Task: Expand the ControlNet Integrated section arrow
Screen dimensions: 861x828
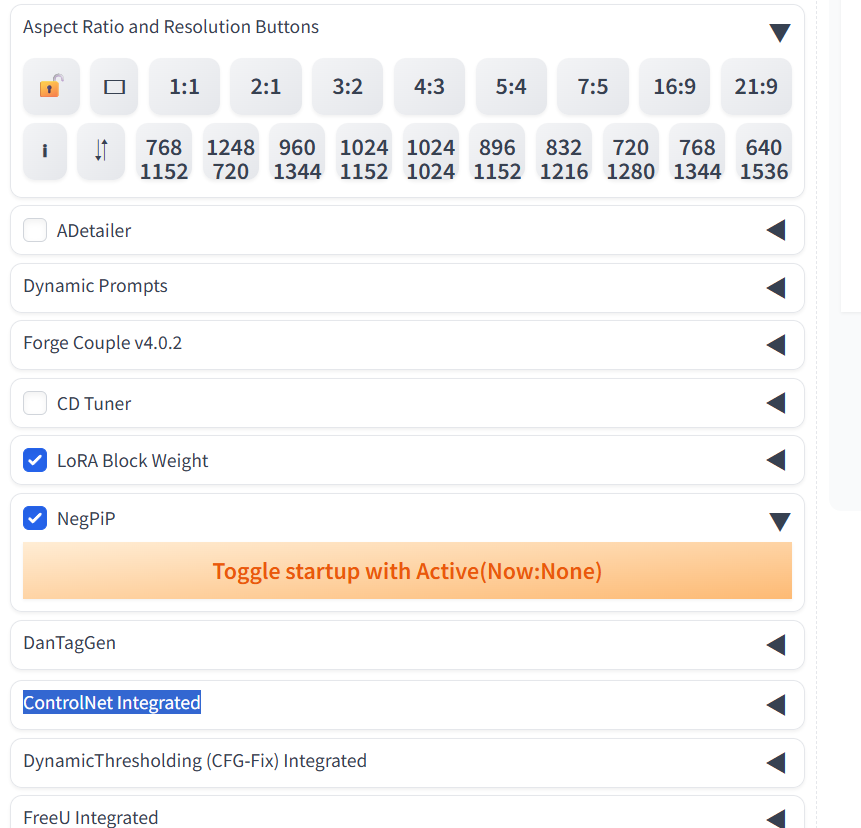Action: point(776,705)
